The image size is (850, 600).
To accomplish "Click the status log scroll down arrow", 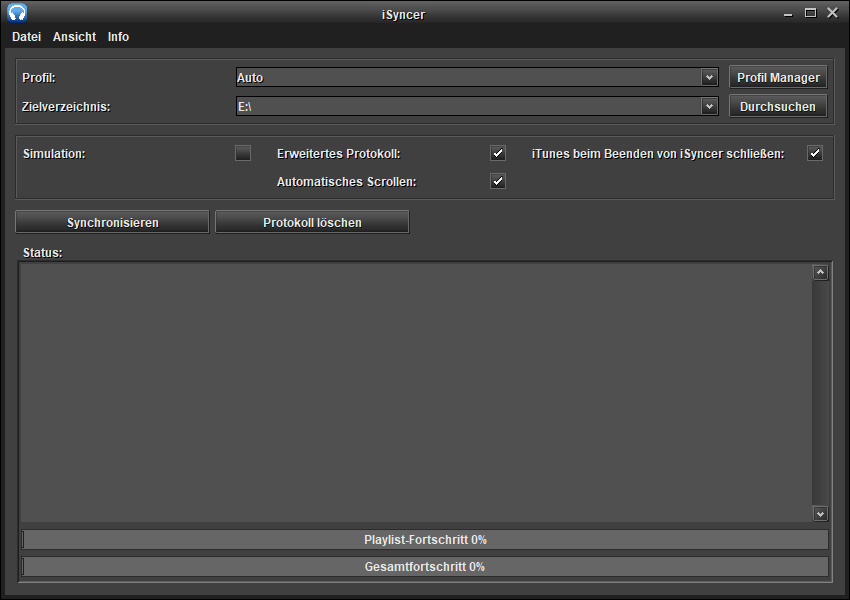I will pyautogui.click(x=820, y=514).
